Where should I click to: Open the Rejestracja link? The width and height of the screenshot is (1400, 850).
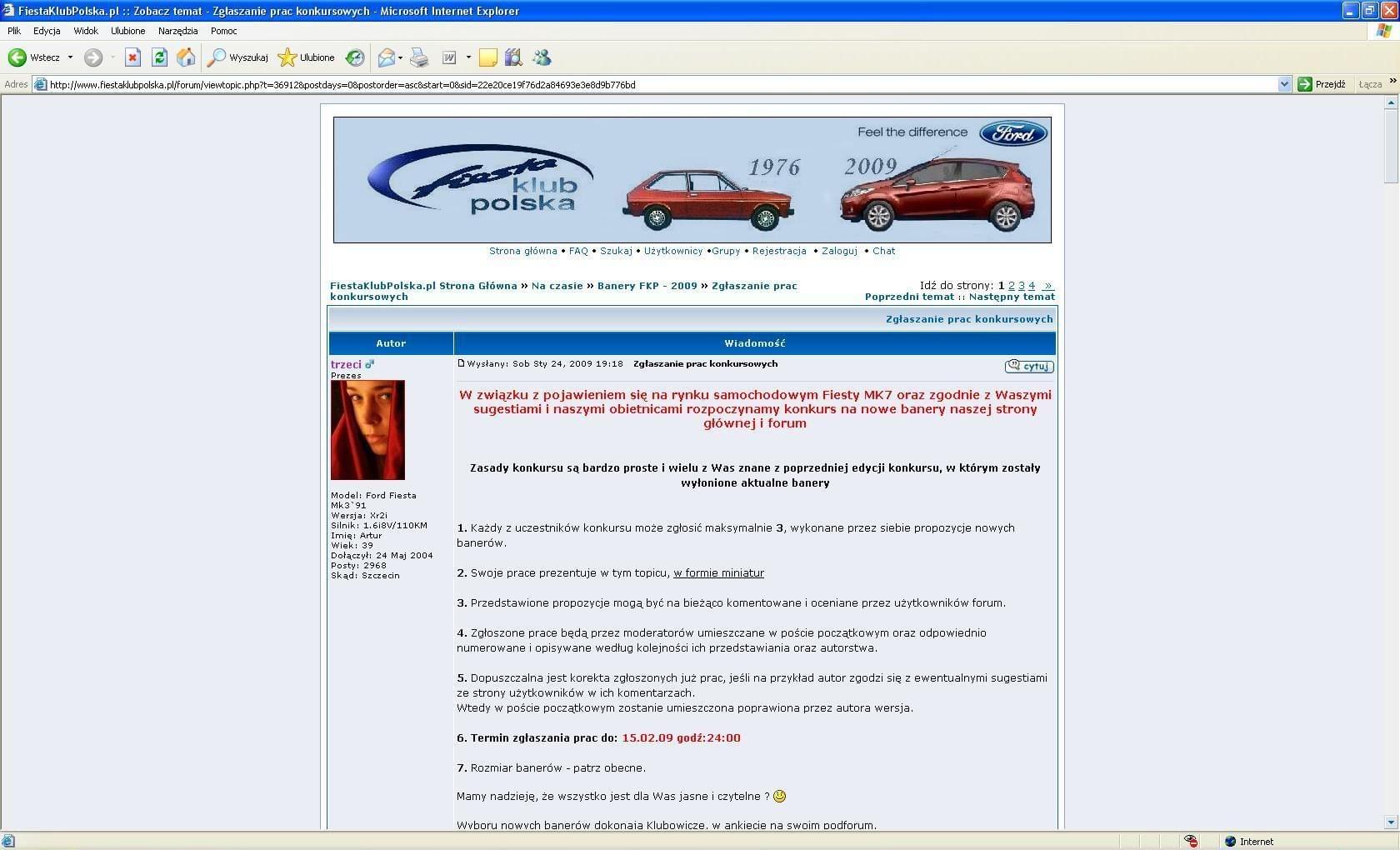779,251
